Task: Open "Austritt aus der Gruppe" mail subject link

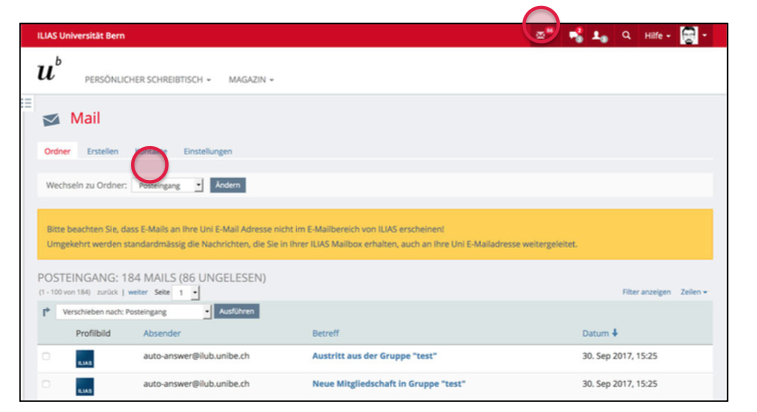Action: [x=374, y=356]
